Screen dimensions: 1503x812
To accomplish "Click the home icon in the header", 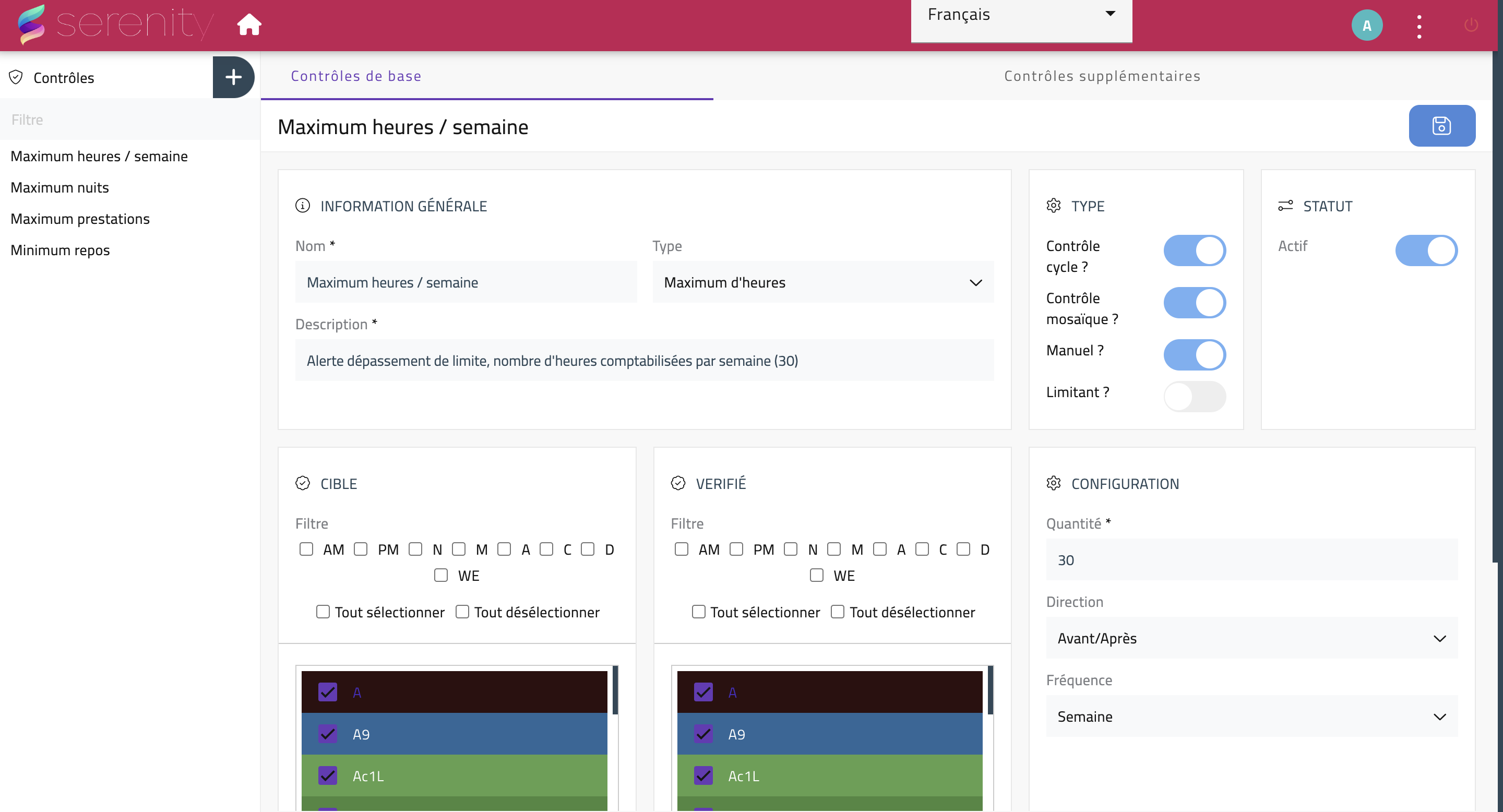I will click(x=249, y=25).
